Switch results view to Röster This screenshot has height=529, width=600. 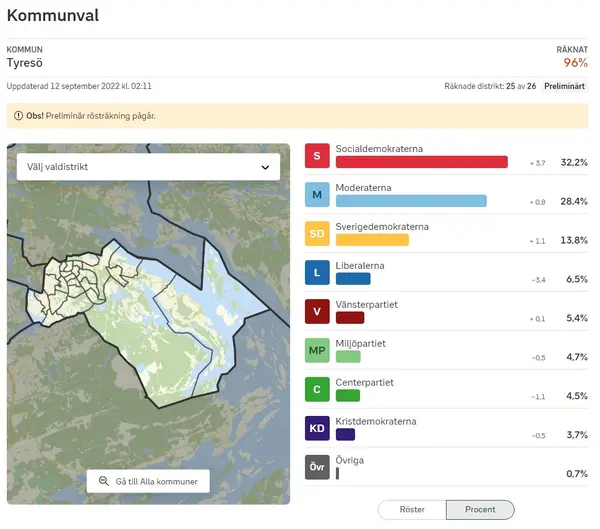coord(412,510)
